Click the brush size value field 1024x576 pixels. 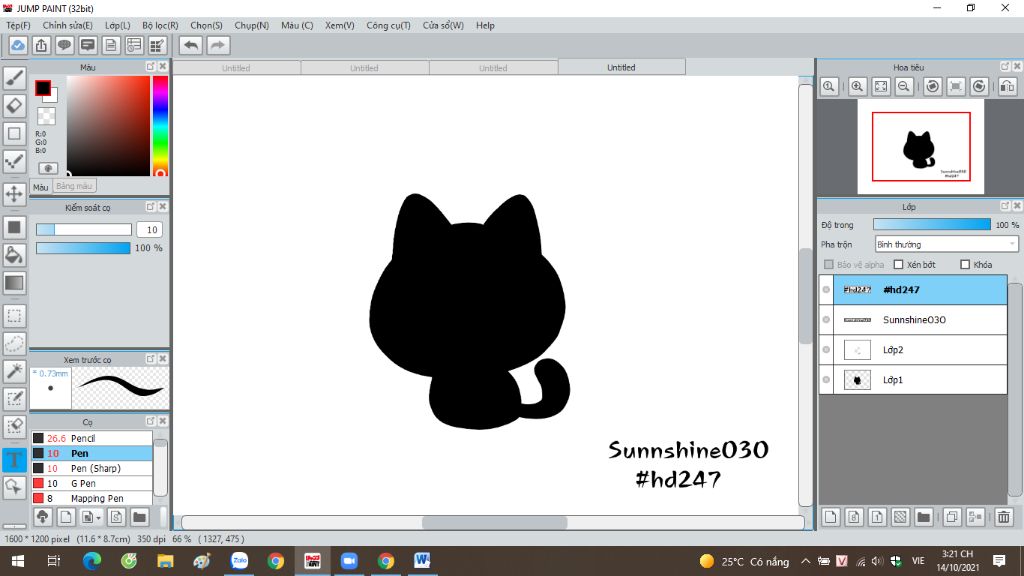151,230
